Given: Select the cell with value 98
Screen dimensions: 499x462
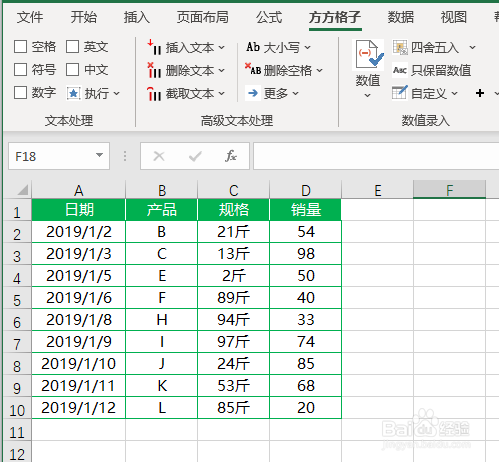Looking at the screenshot, I should [x=306, y=254].
